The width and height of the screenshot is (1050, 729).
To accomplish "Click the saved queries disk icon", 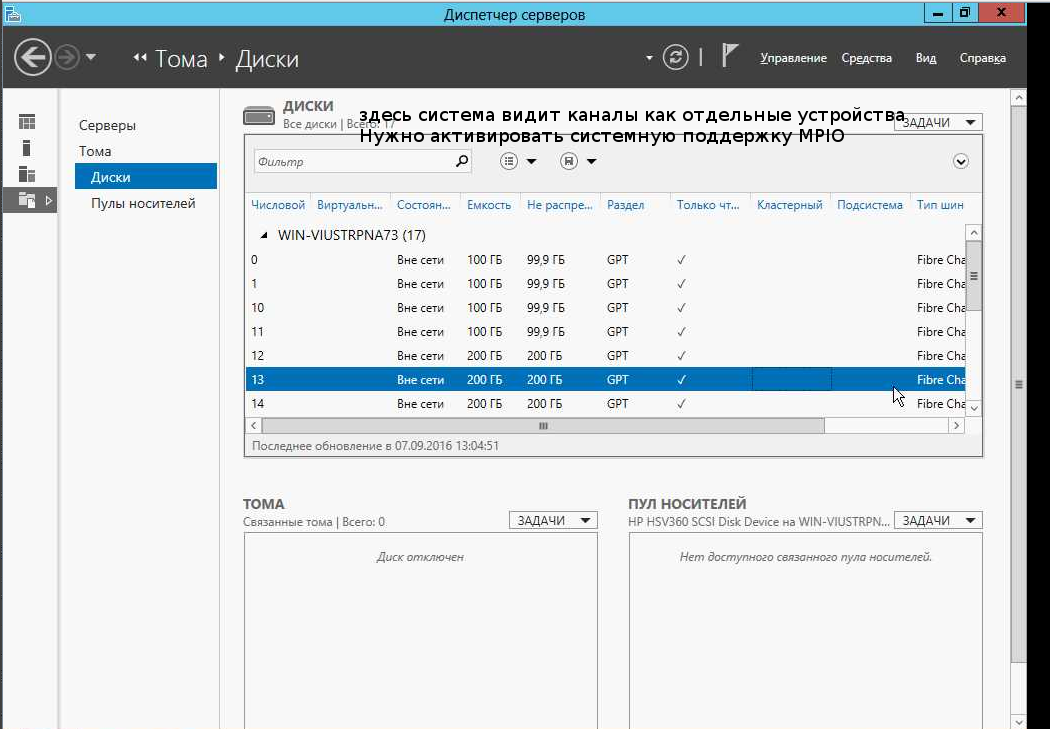I will pyautogui.click(x=569, y=161).
